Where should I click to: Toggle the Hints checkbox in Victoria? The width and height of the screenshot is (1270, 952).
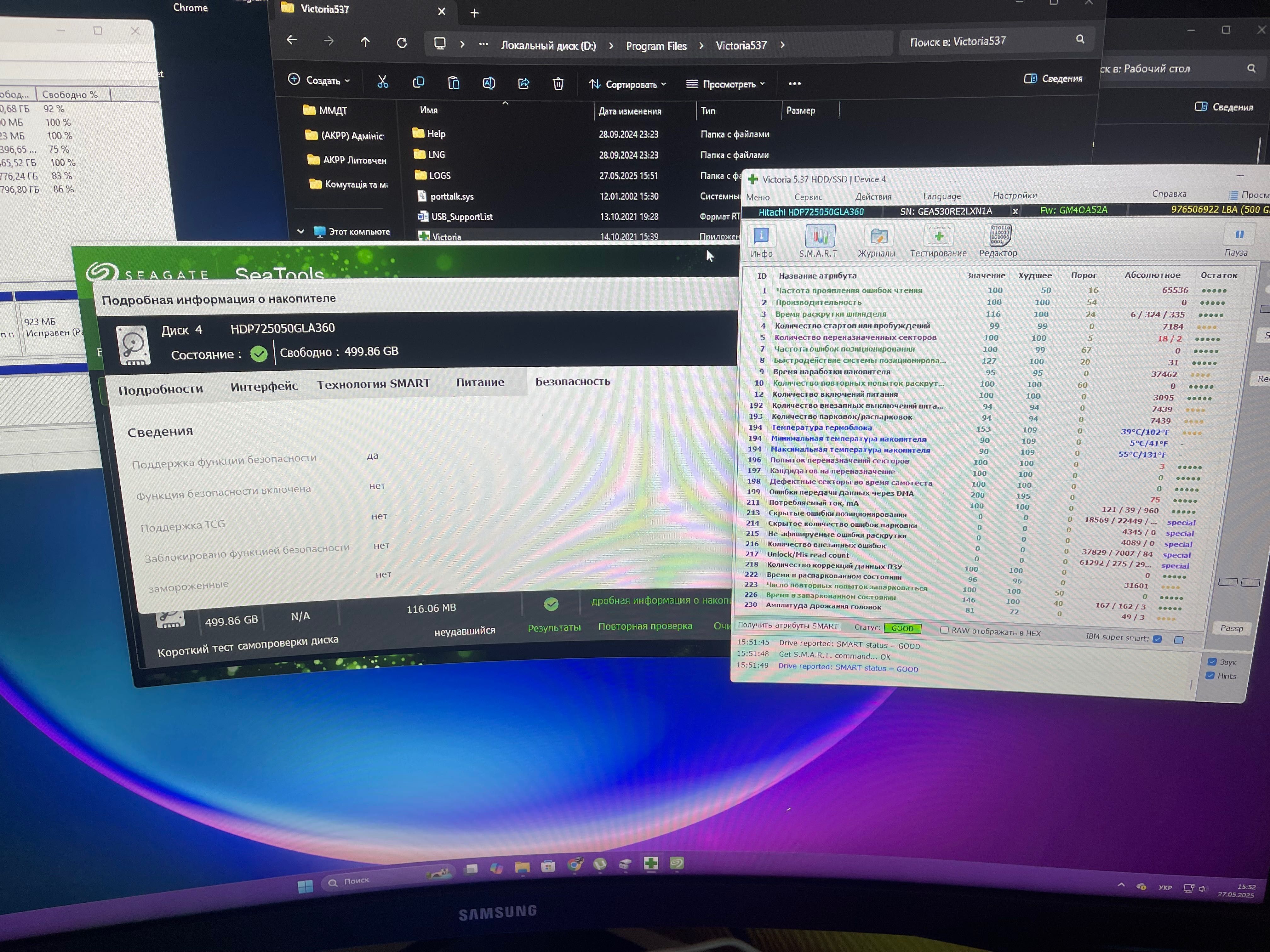coord(1210,675)
